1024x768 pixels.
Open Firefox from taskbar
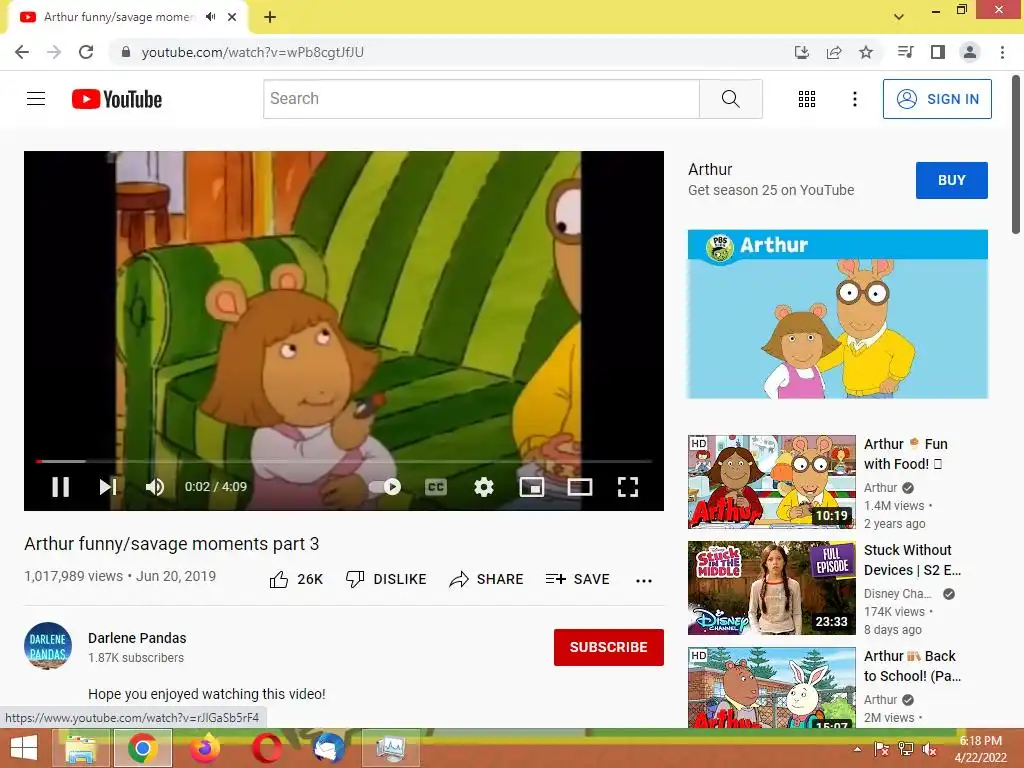204,748
